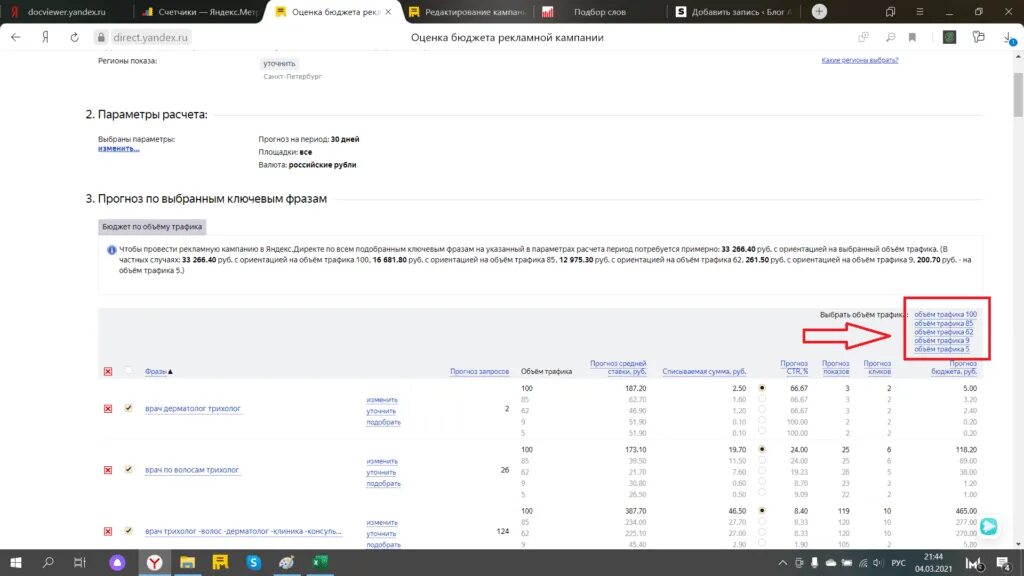The width and height of the screenshot is (1024, 576).
Task: Remove phrase 'врач дерматолог трихолог' with red X
Action: [x=108, y=409]
